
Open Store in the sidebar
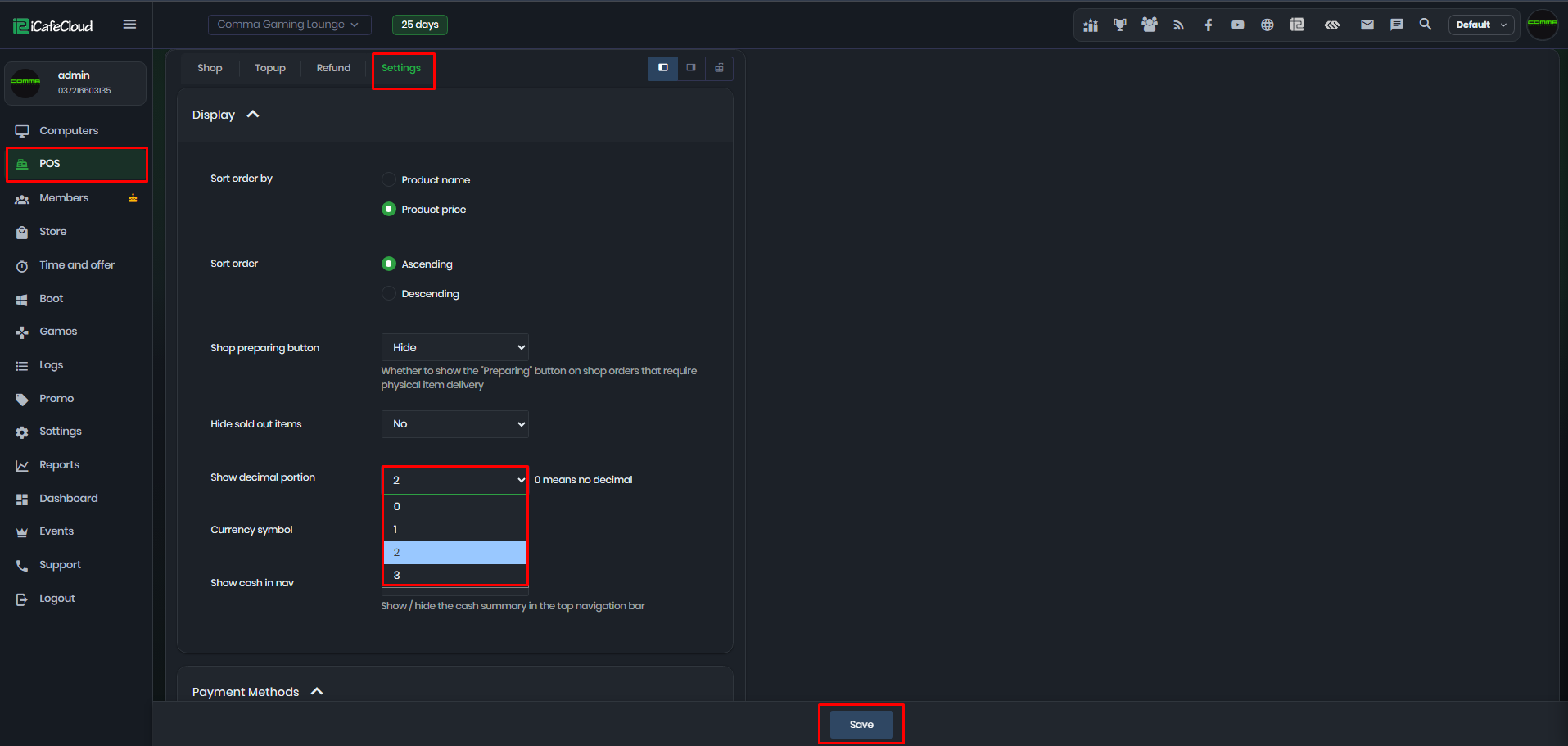[x=76, y=232]
